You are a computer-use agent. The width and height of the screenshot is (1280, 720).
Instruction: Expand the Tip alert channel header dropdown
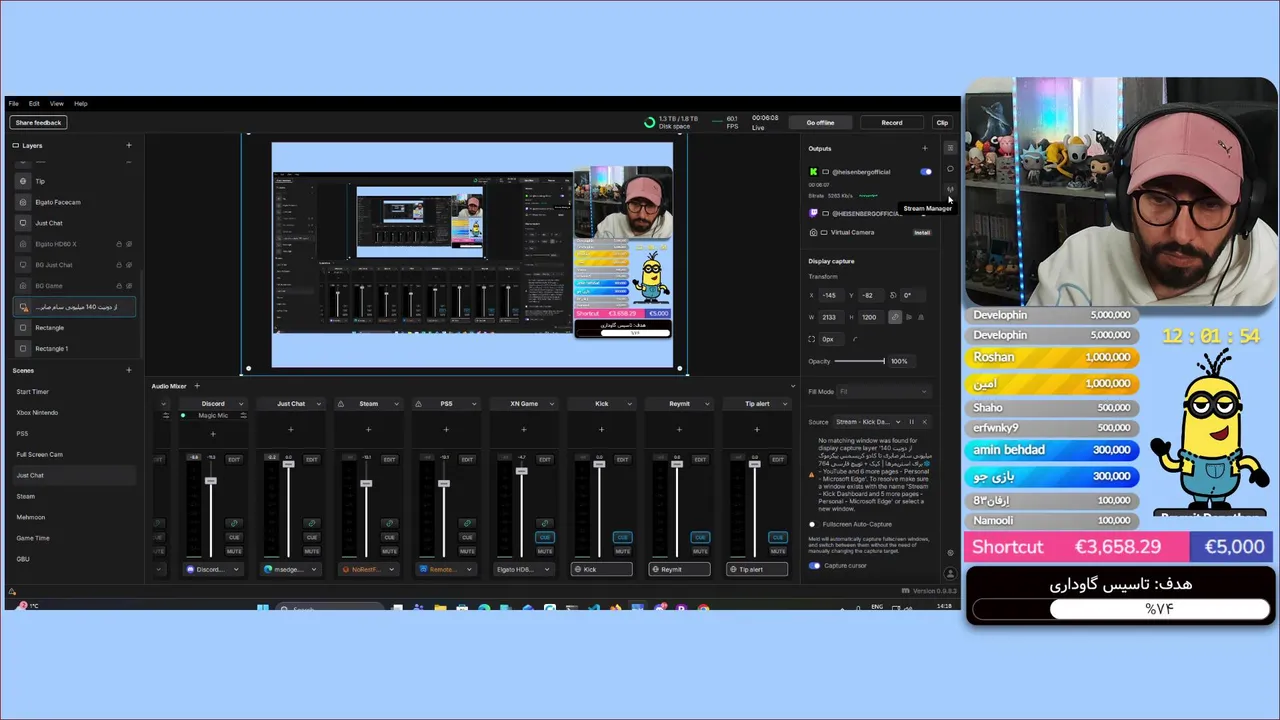point(785,404)
